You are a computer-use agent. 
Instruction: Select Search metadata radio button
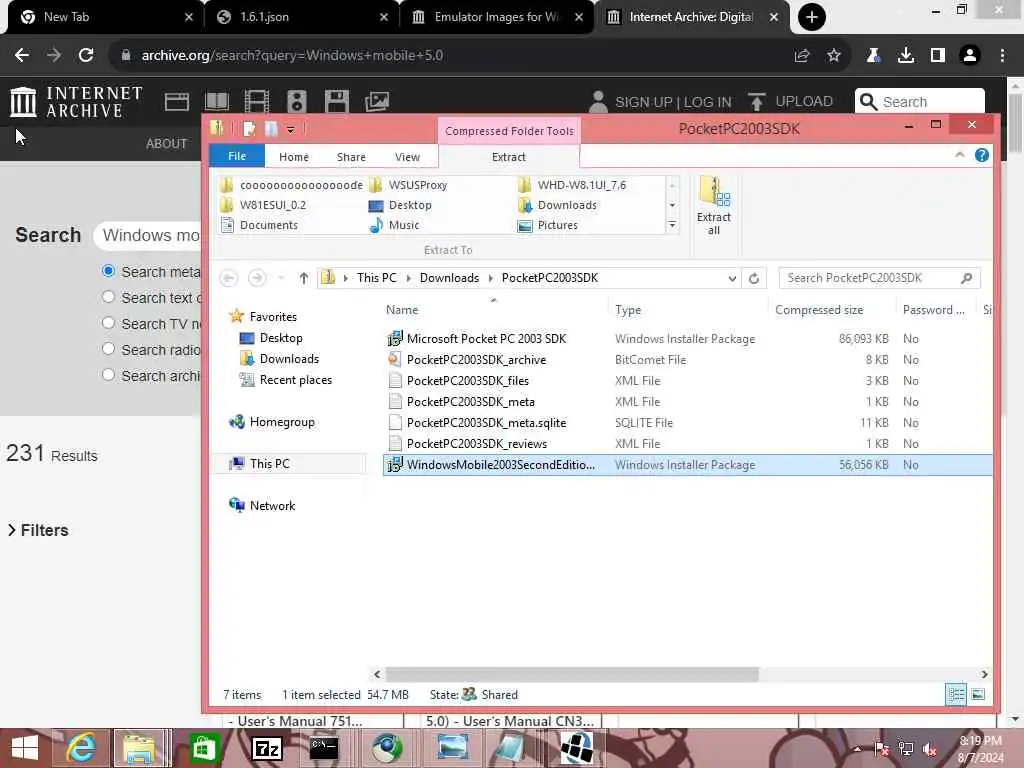(x=108, y=271)
